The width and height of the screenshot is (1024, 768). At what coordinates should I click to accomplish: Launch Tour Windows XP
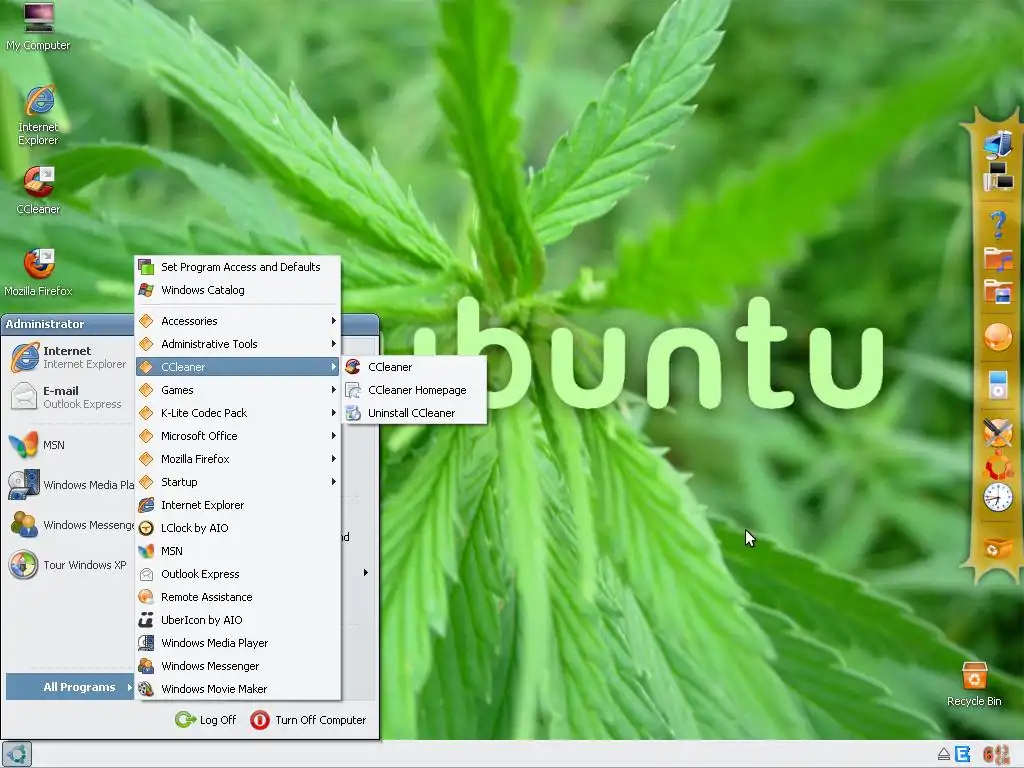(x=70, y=565)
